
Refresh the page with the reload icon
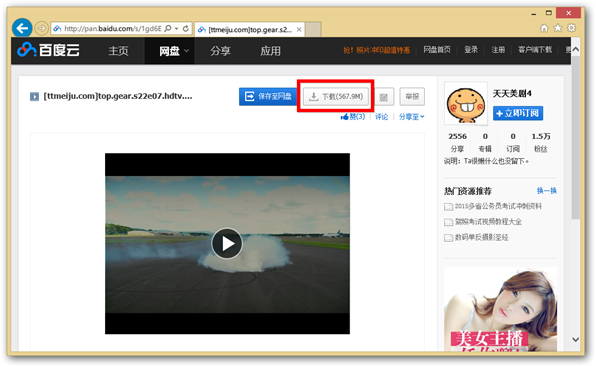186,28
